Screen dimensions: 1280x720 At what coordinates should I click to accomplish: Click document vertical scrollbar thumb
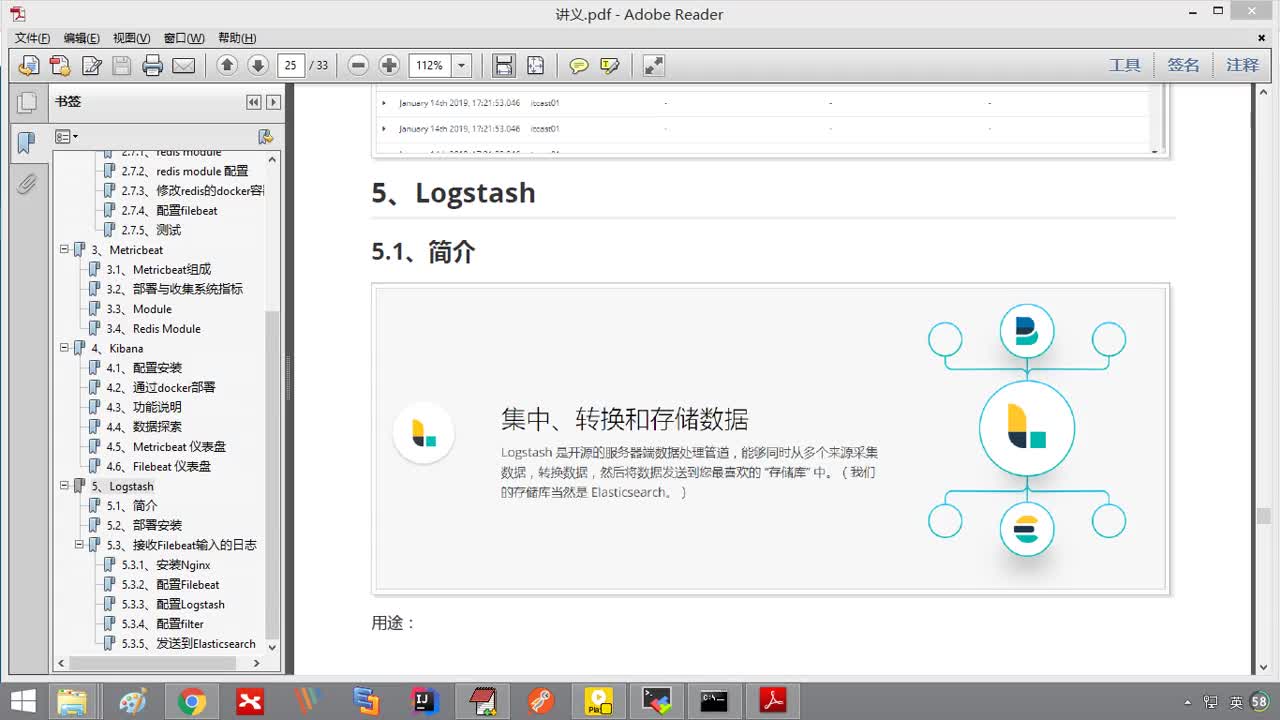click(1263, 517)
